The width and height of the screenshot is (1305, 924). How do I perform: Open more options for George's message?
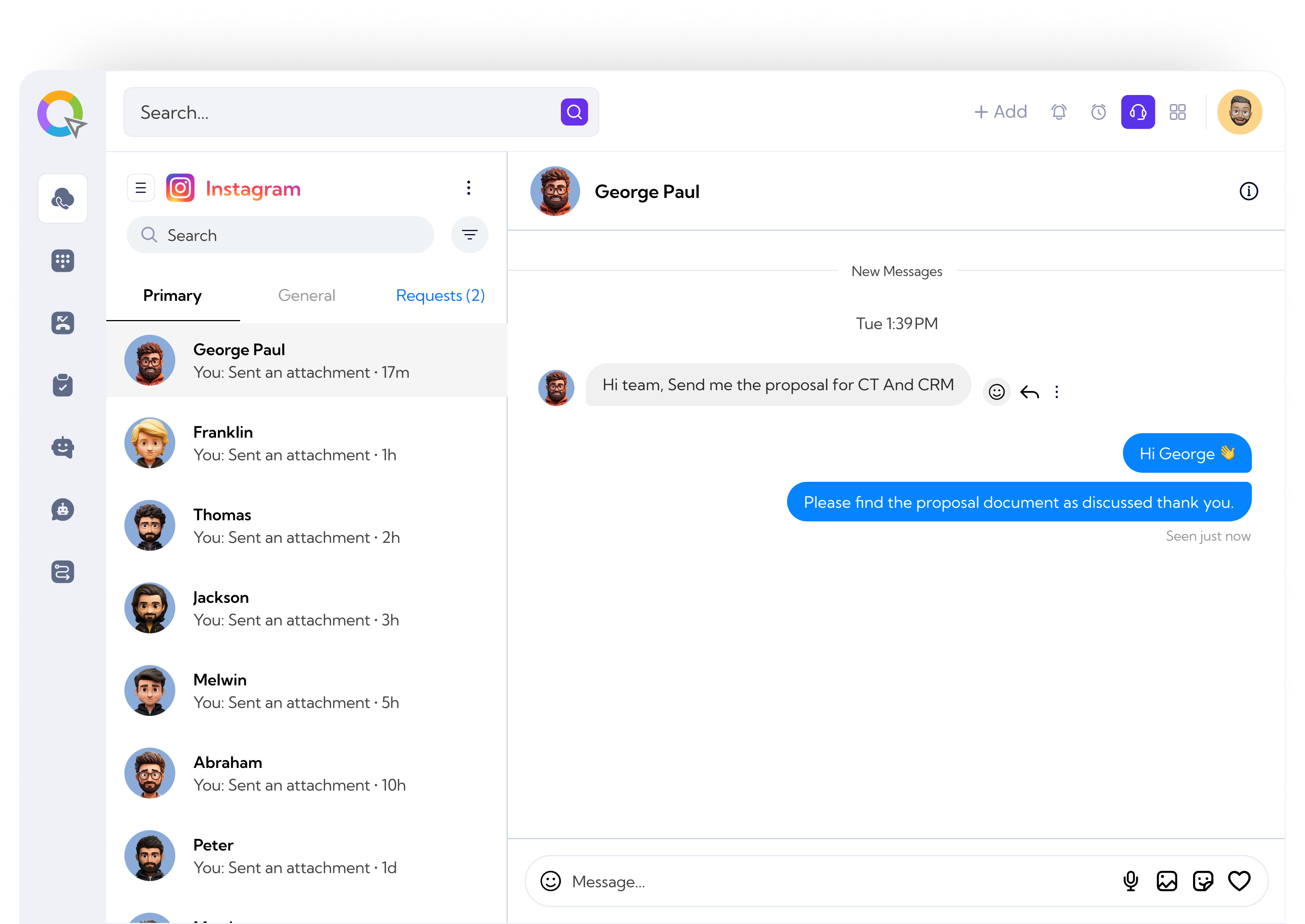point(1057,391)
